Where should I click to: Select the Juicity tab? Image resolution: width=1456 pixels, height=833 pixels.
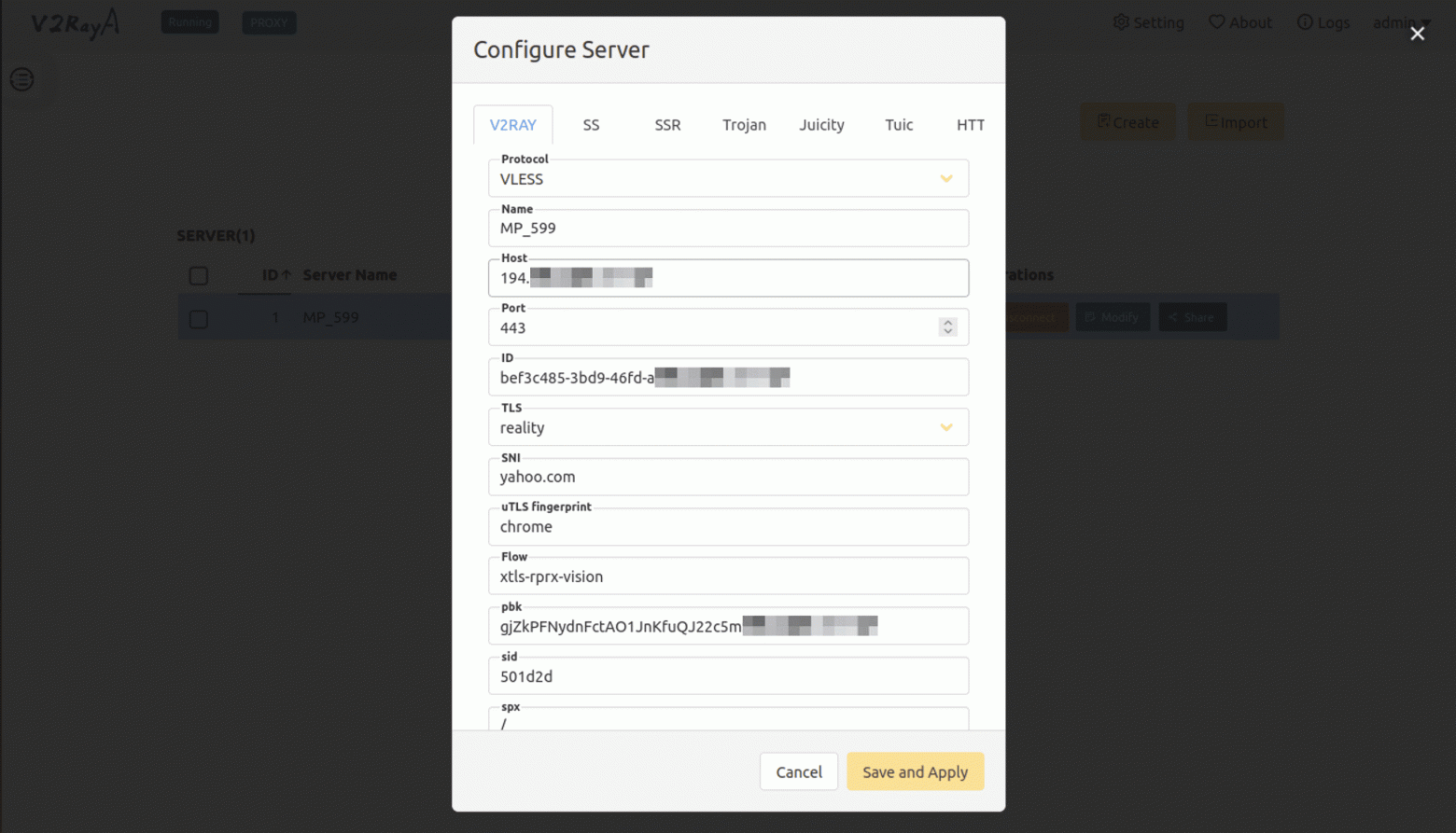point(821,125)
